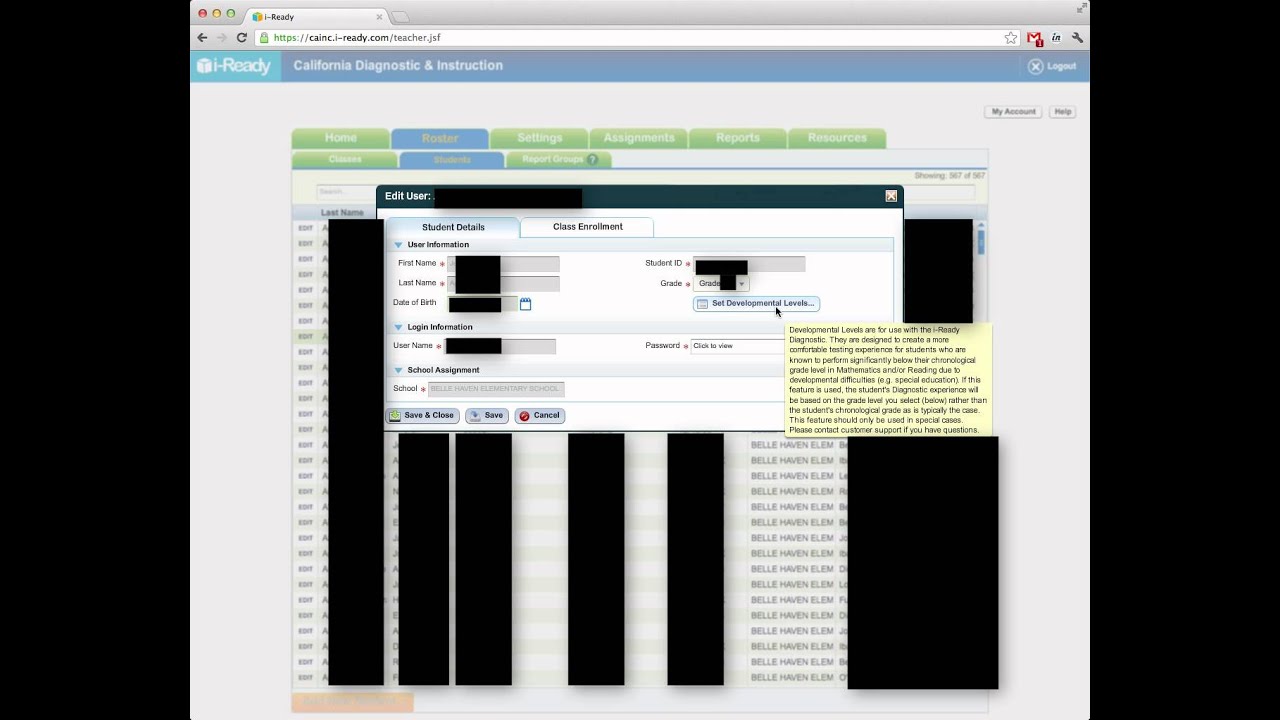Close the Edit User dialog
The height and width of the screenshot is (720, 1280).
(x=891, y=196)
